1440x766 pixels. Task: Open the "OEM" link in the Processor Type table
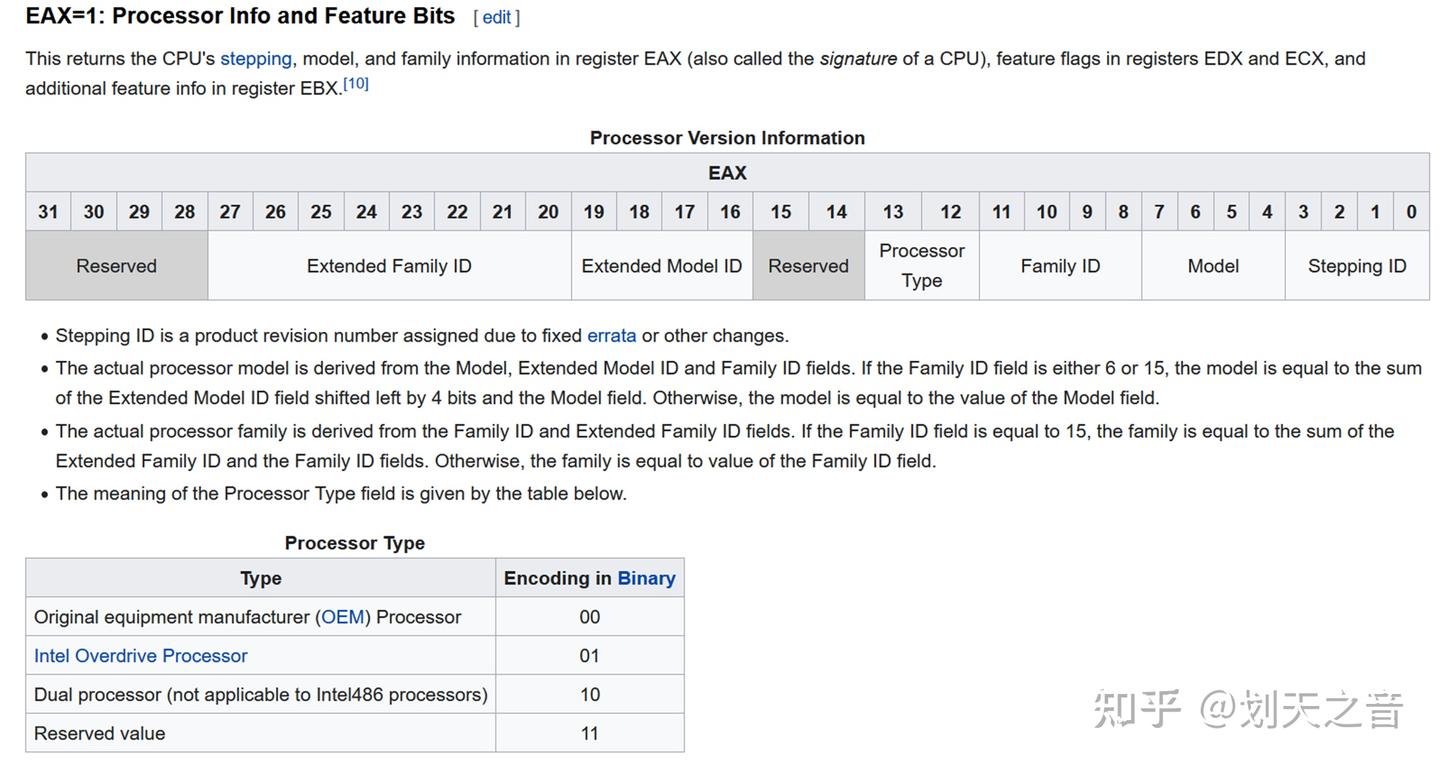click(343, 617)
